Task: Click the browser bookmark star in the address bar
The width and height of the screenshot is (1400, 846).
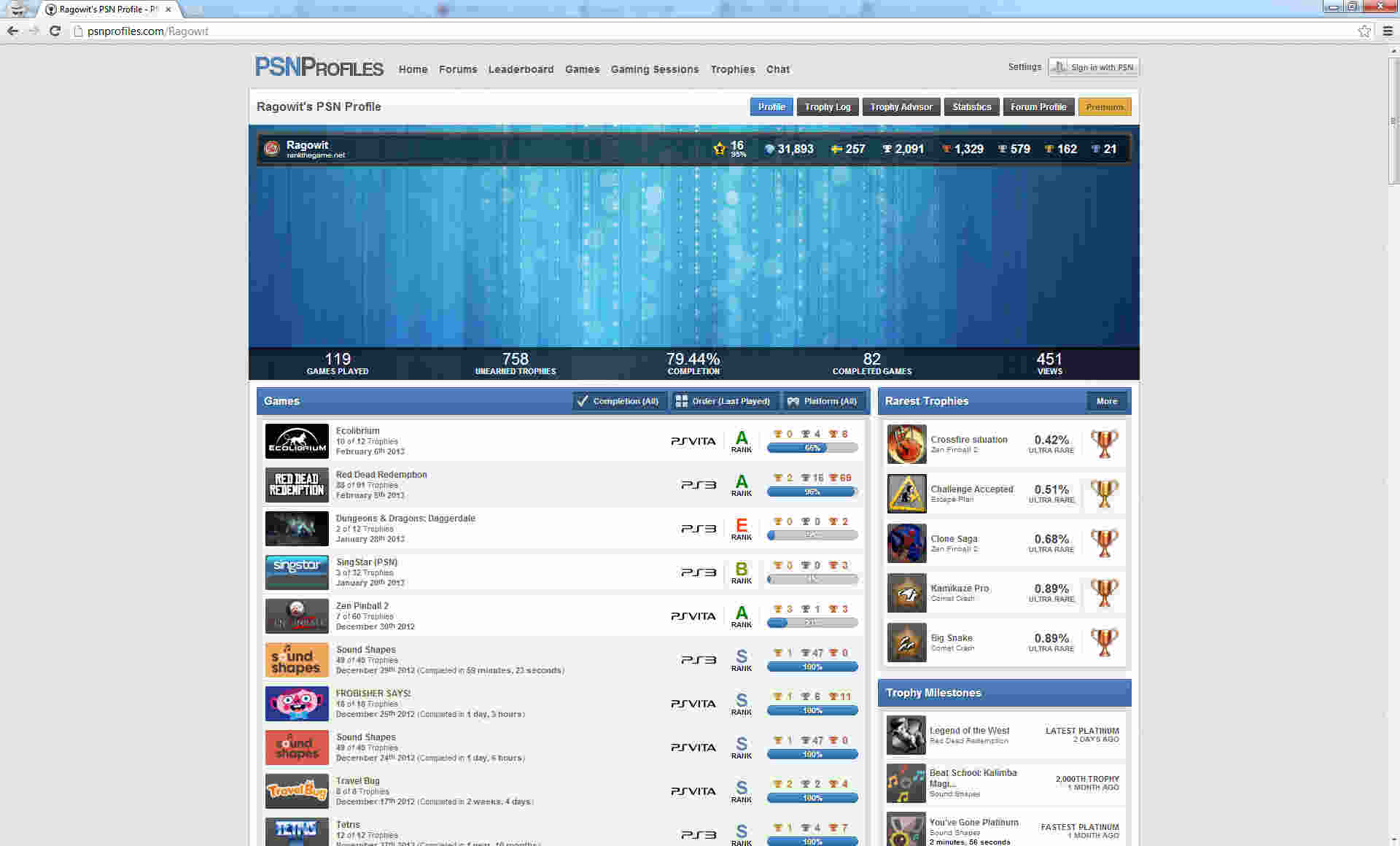Action: (1364, 31)
